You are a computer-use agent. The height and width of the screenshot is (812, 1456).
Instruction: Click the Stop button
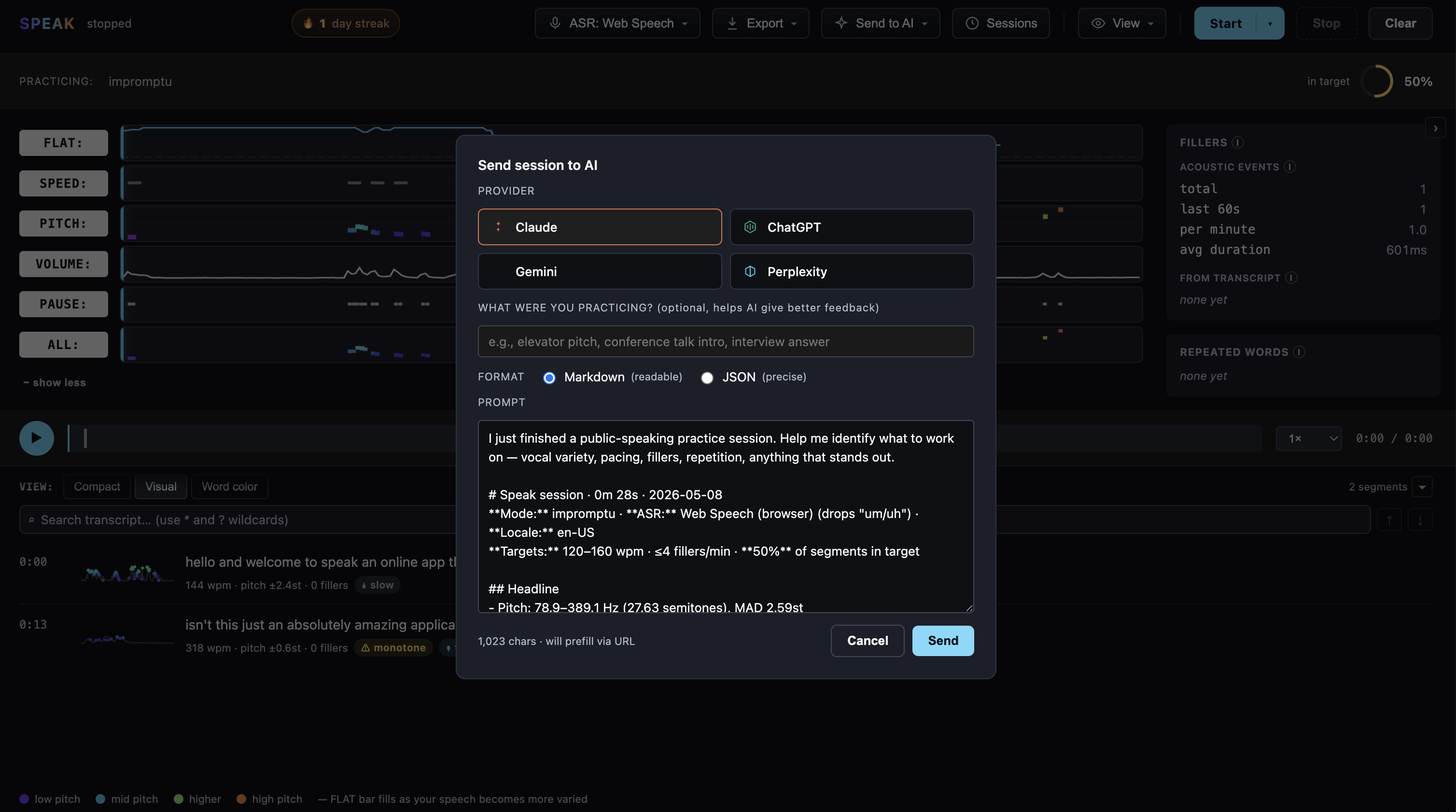(x=1326, y=23)
